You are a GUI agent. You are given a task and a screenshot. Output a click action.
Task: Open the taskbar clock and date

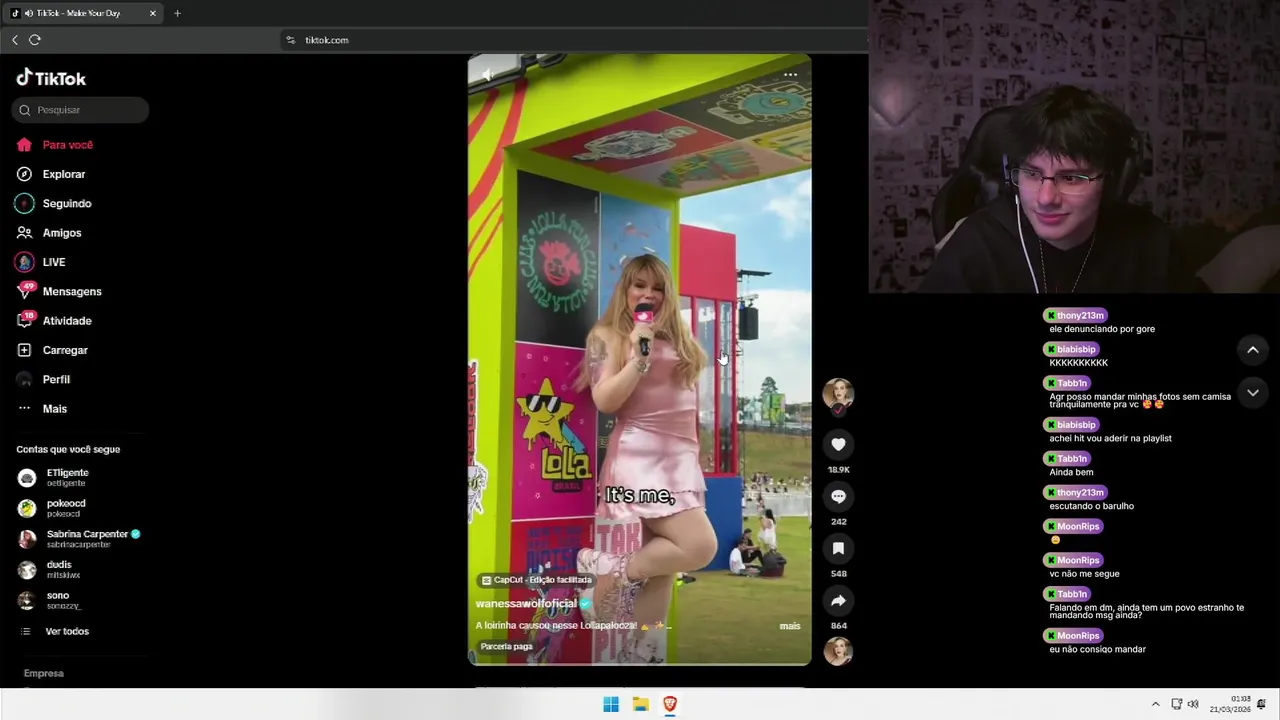pyautogui.click(x=1231, y=704)
